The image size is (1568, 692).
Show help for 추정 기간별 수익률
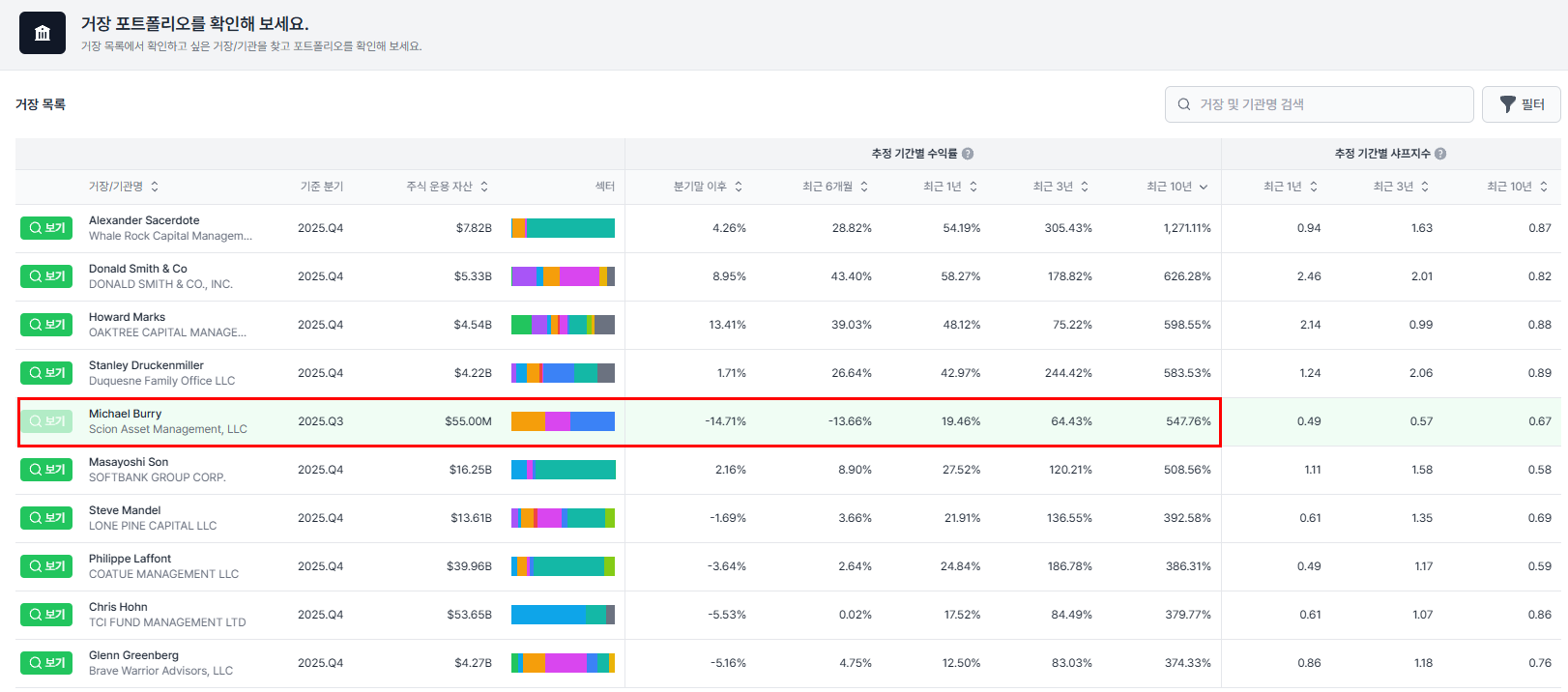coord(968,154)
